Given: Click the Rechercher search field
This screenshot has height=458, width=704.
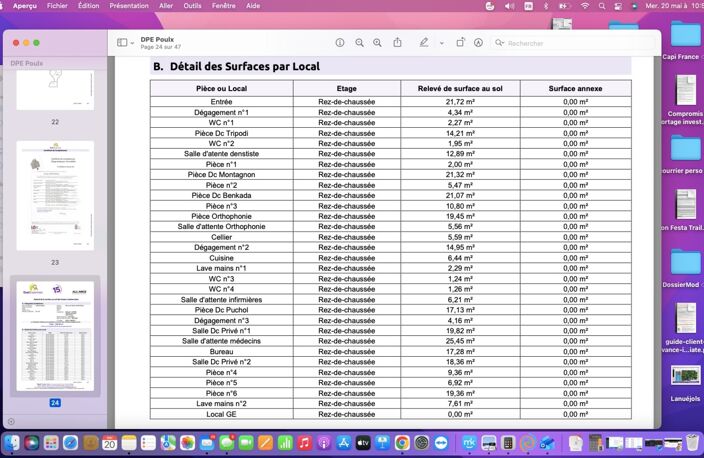Looking at the screenshot, I should (572, 43).
